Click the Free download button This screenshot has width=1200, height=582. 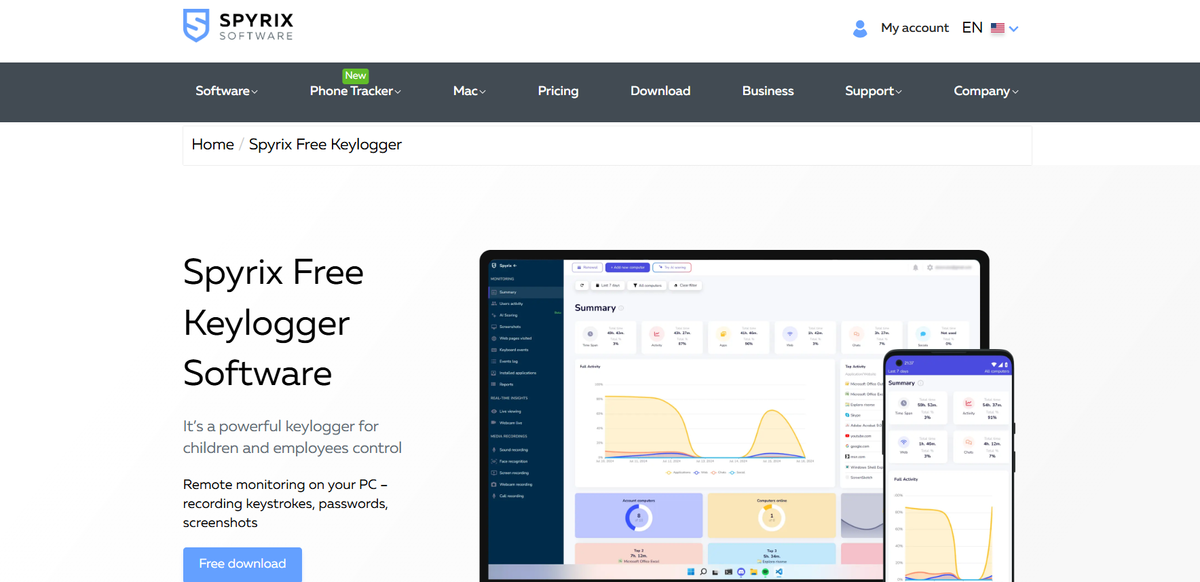point(242,564)
